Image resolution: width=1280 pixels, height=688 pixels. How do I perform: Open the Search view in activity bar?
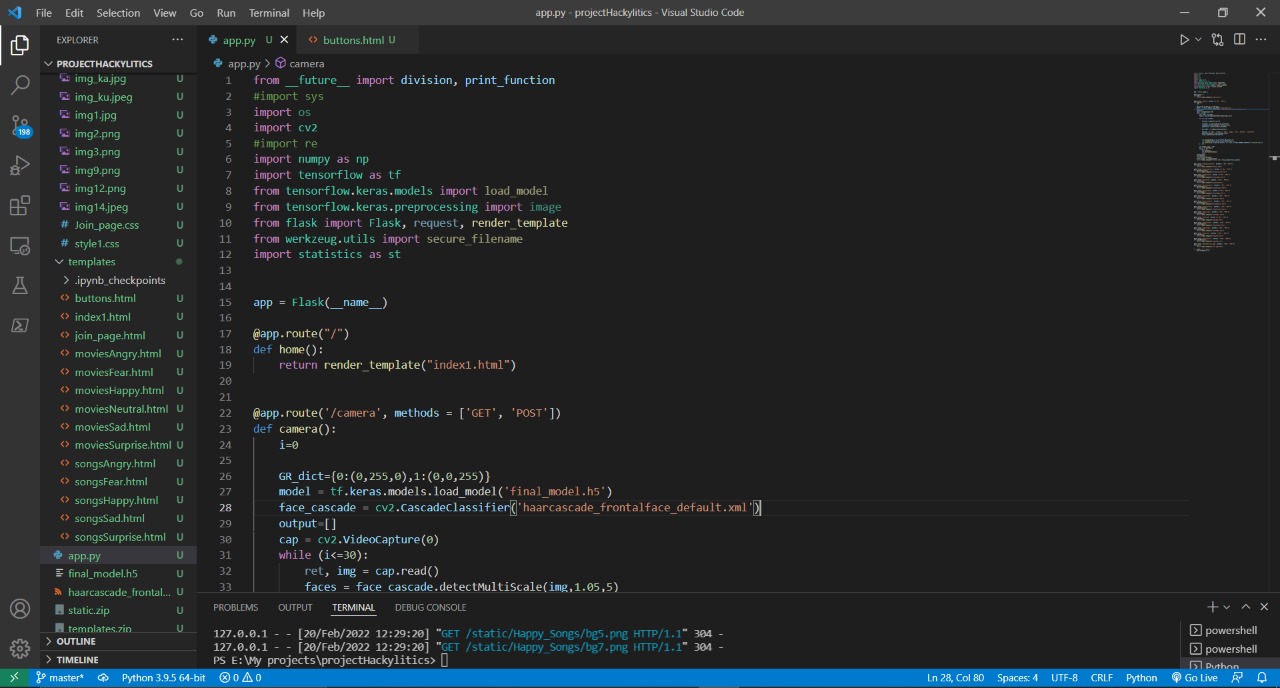[20, 85]
